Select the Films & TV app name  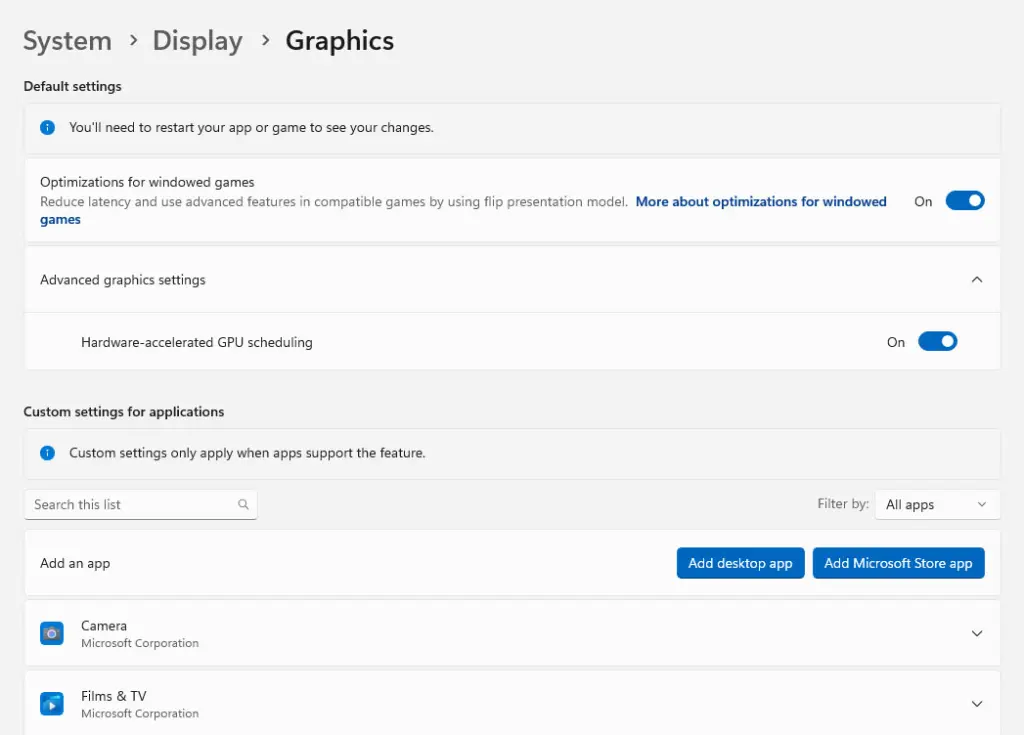[x=114, y=696]
